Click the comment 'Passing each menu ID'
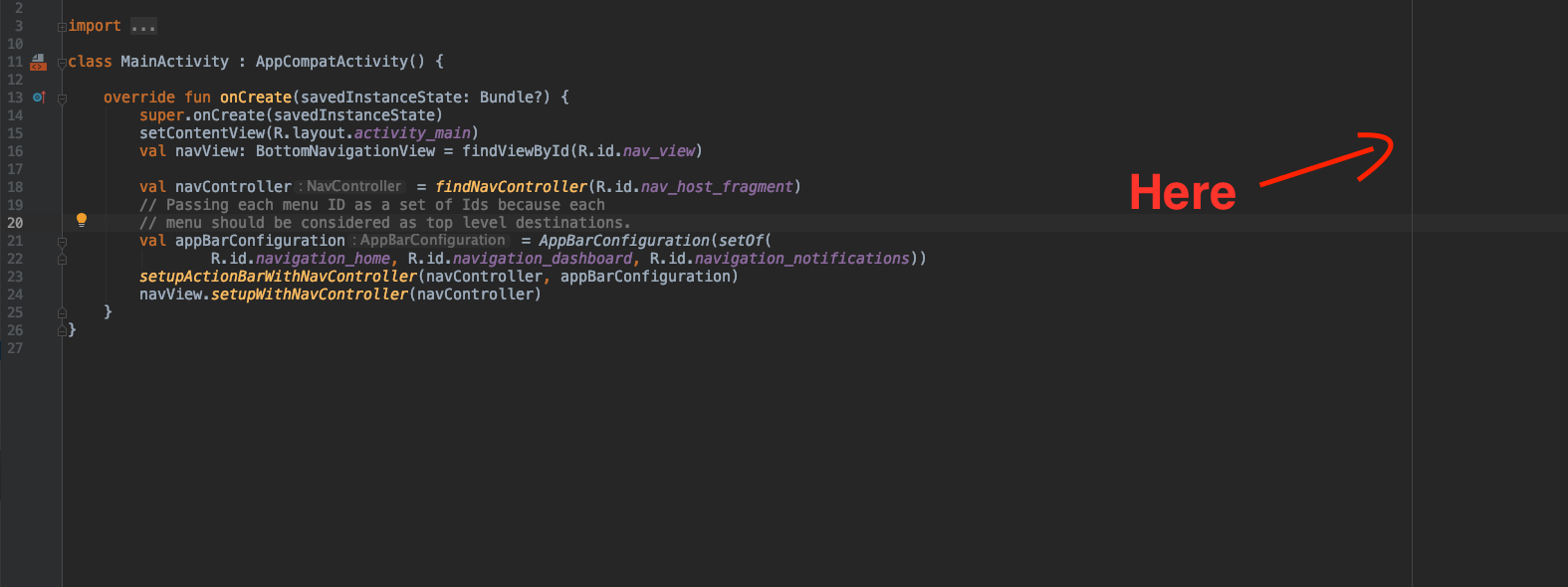Viewport: 1568px width, 587px height. pos(372,205)
